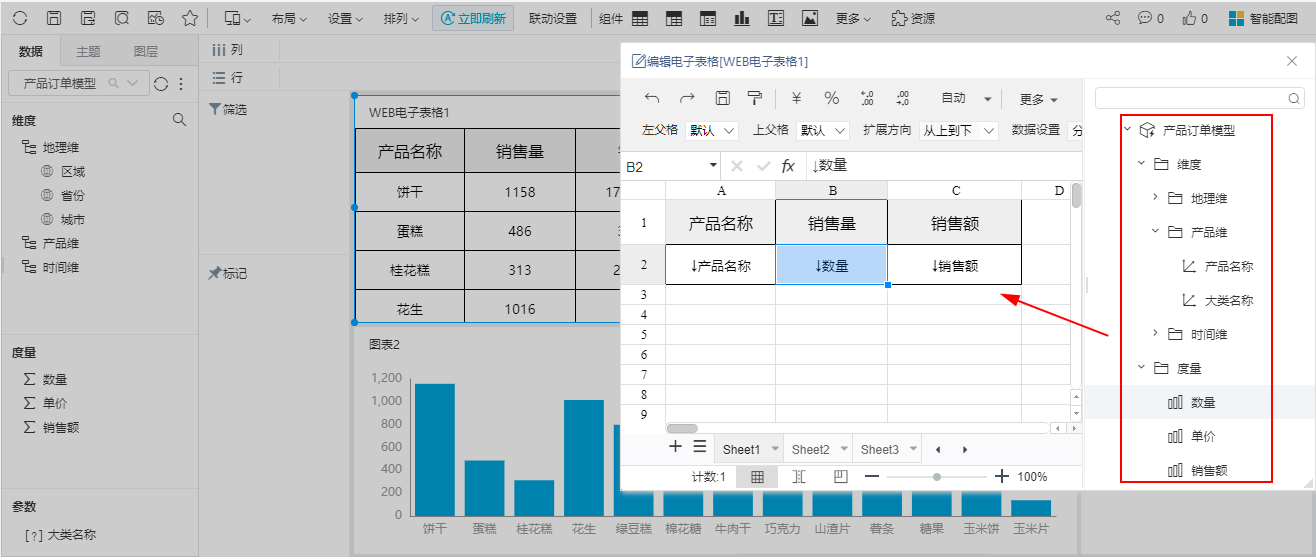Select the normal grid view icon in status bar
1316x557 pixels.
click(757, 477)
